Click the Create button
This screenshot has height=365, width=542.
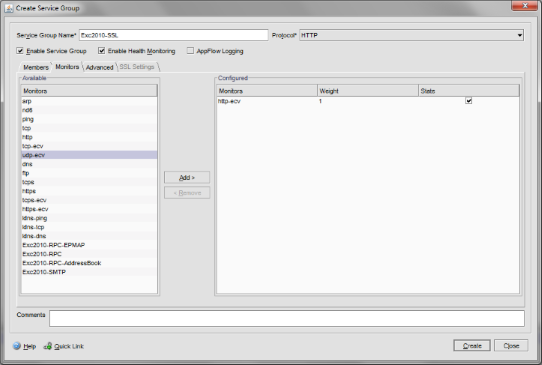472,346
